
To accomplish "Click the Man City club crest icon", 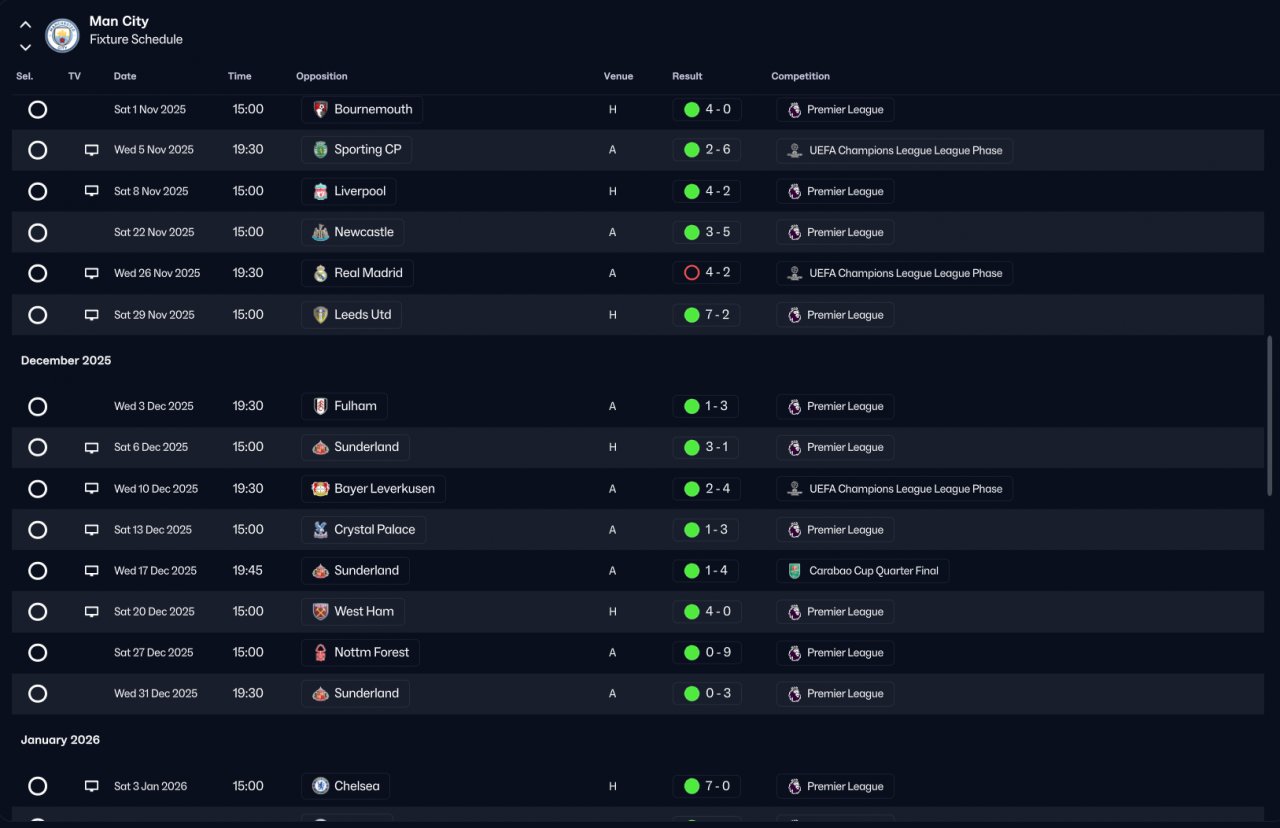I will coord(62,35).
